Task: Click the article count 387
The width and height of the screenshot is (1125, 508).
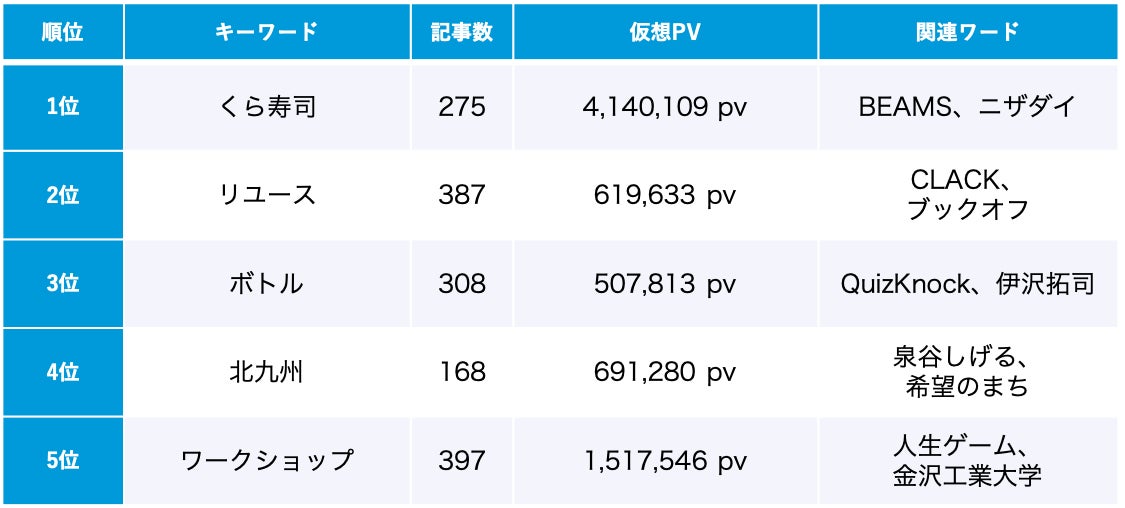Action: coord(462,195)
